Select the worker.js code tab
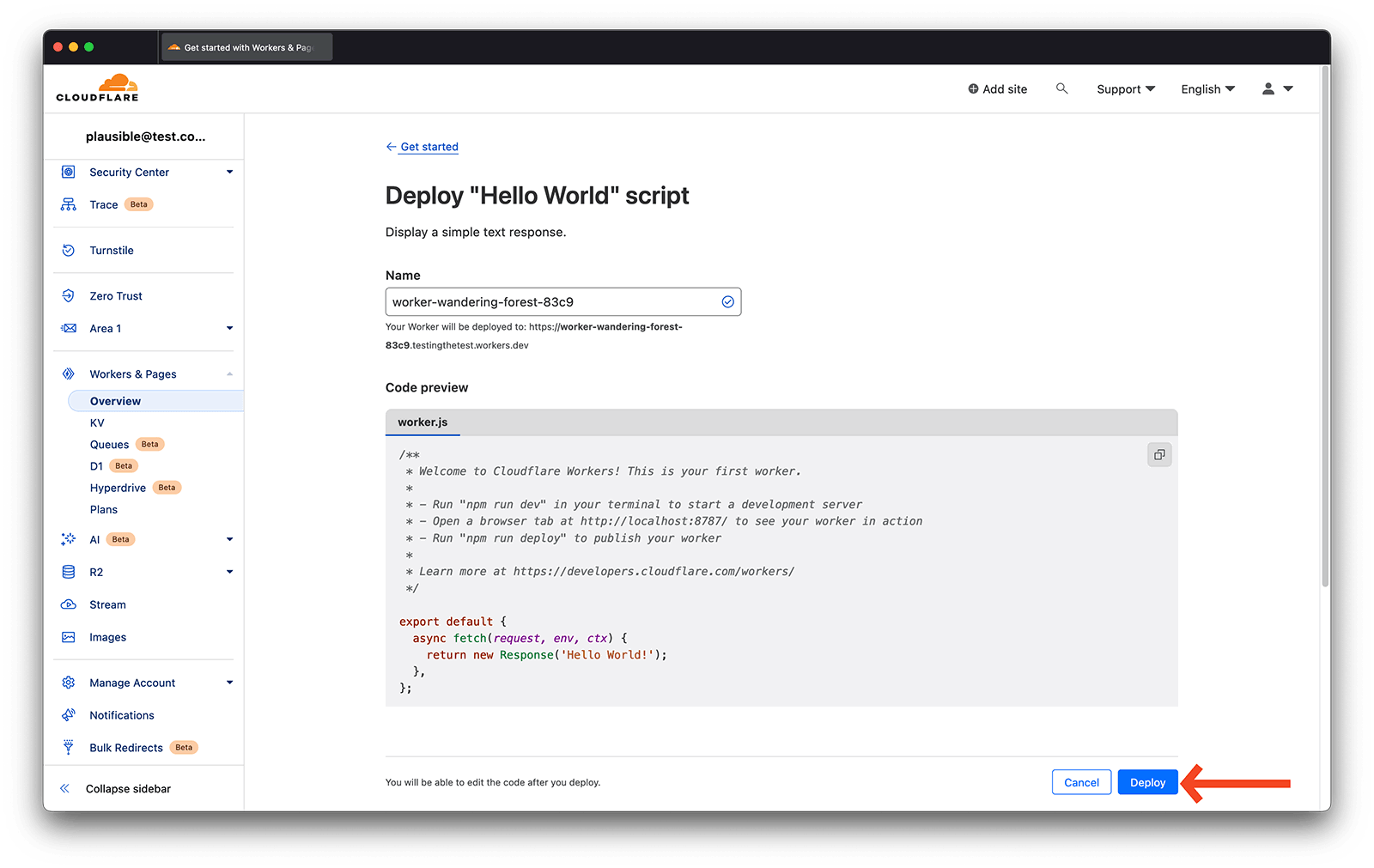The image size is (1374, 868). tap(423, 422)
